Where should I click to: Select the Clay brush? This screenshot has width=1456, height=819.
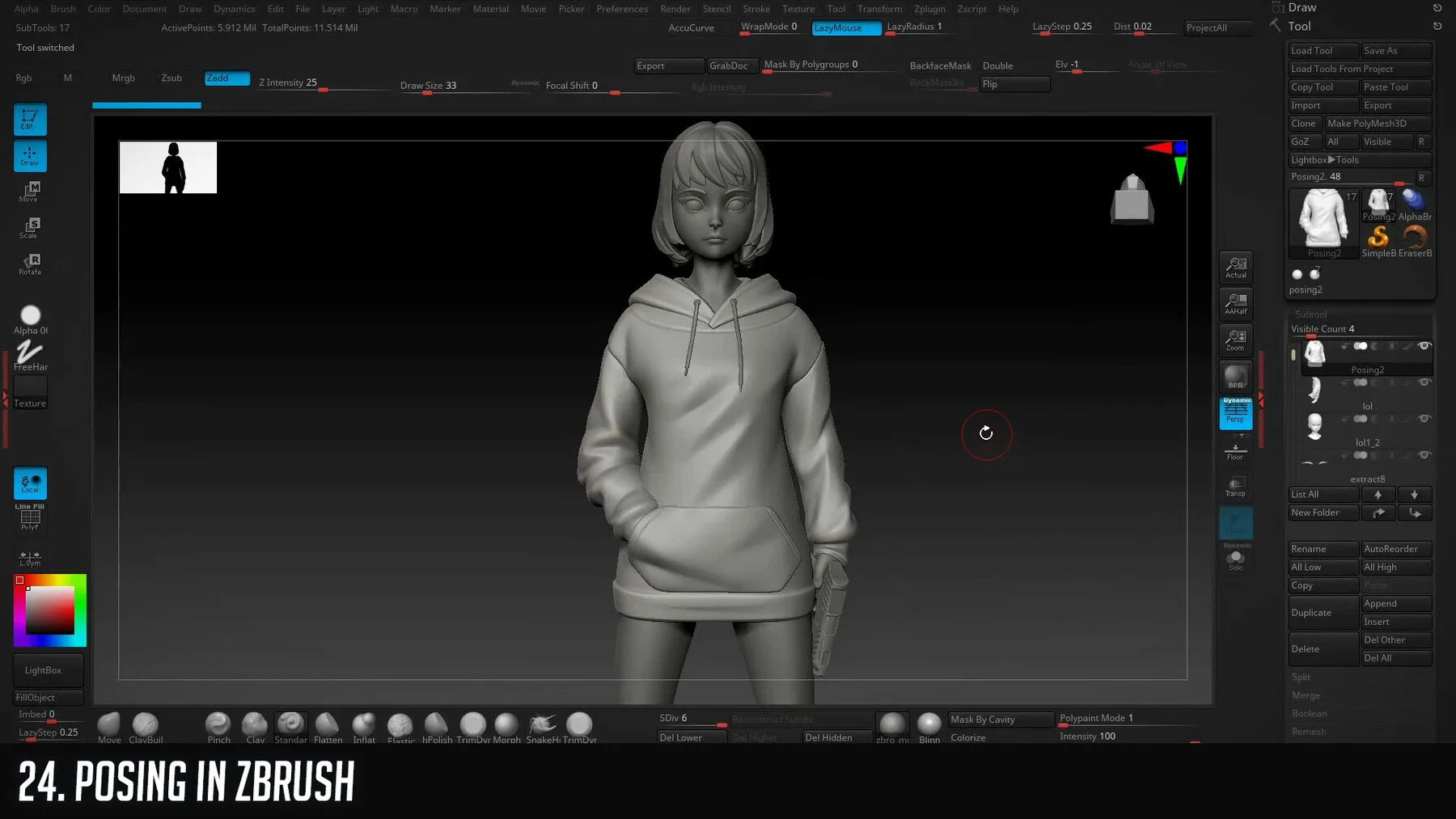pyautogui.click(x=255, y=728)
